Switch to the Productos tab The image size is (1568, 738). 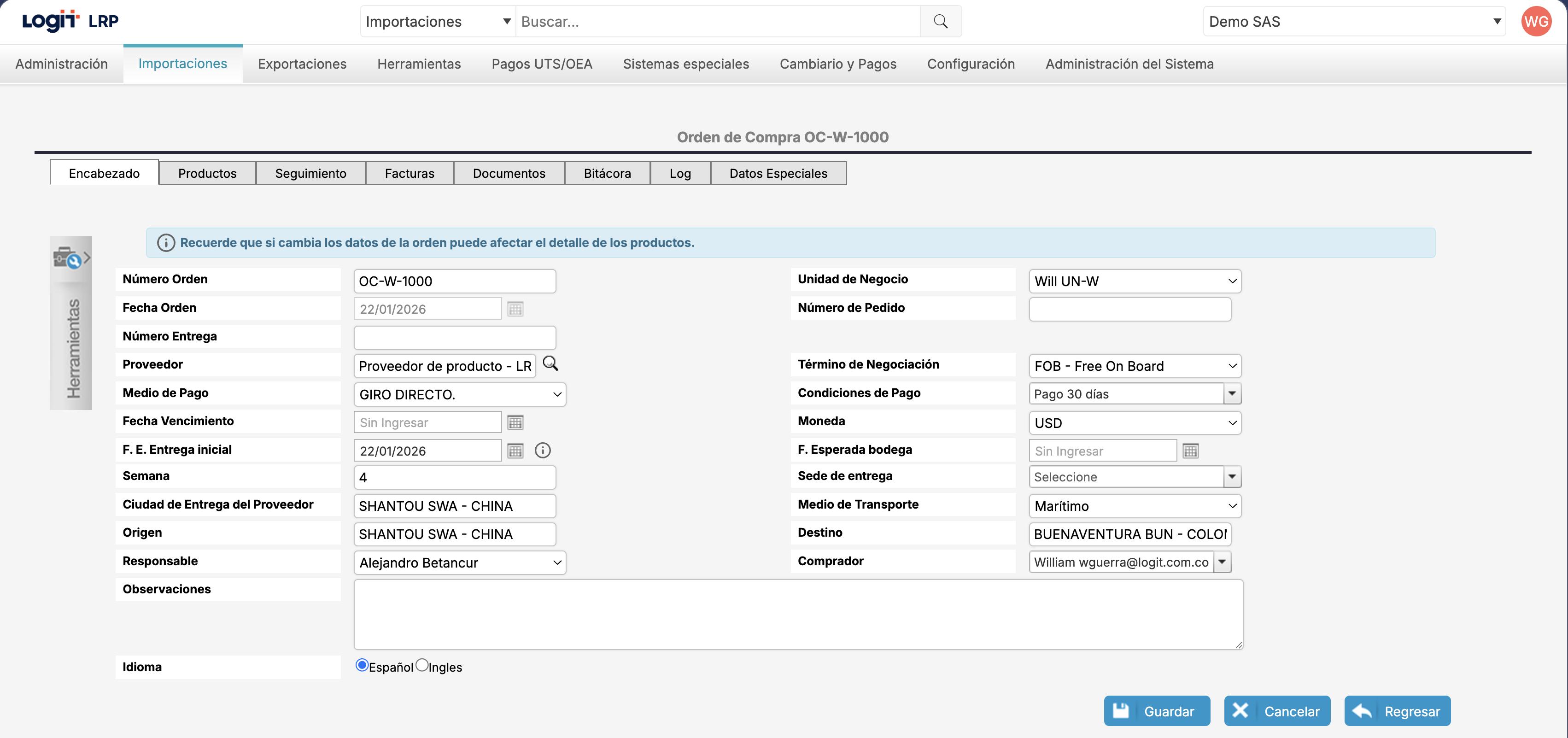pos(207,174)
